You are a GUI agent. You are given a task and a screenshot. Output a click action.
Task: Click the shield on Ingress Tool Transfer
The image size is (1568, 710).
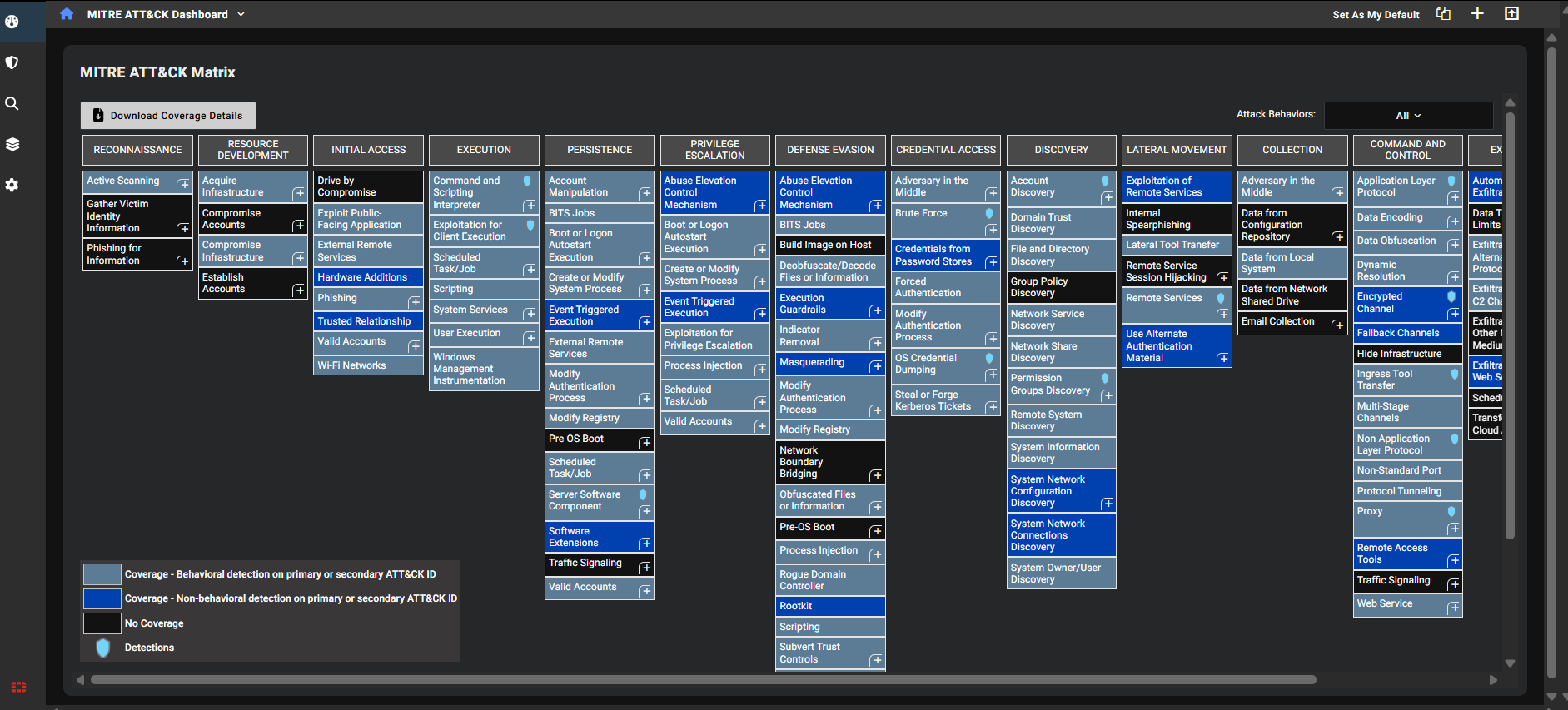1455,374
